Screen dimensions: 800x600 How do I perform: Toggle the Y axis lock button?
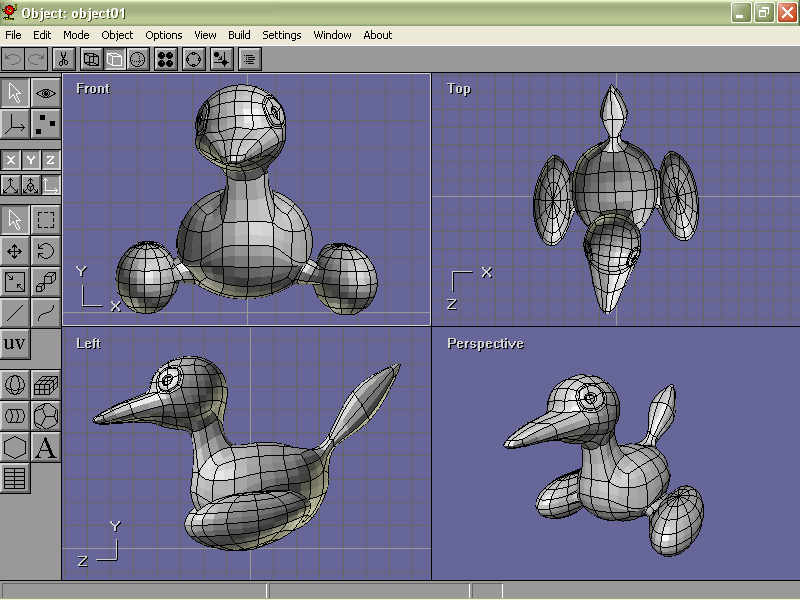(31, 160)
